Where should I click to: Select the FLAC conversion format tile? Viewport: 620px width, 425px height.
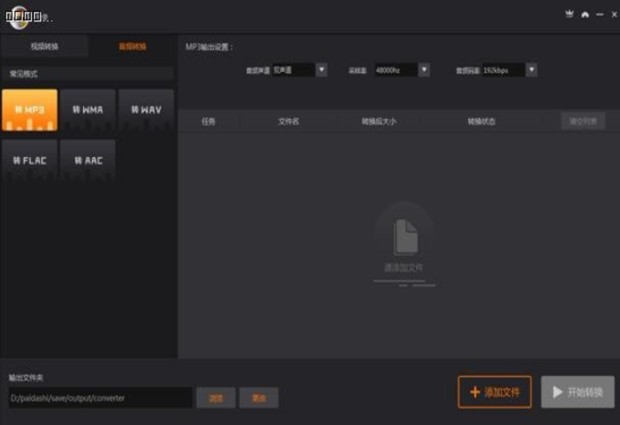pos(30,160)
